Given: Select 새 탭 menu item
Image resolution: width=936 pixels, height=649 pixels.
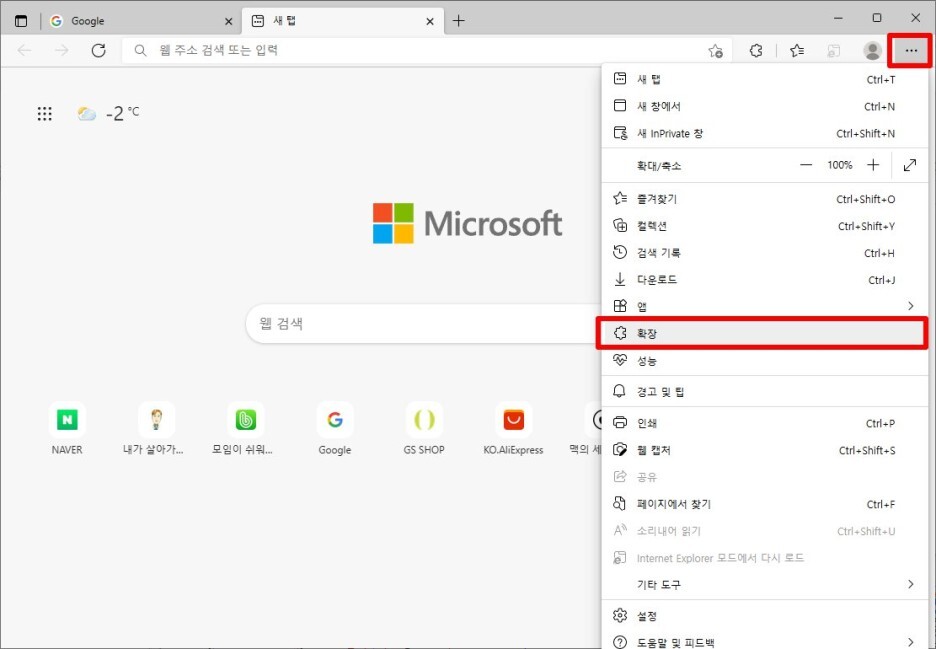Looking at the screenshot, I should 765,79.
